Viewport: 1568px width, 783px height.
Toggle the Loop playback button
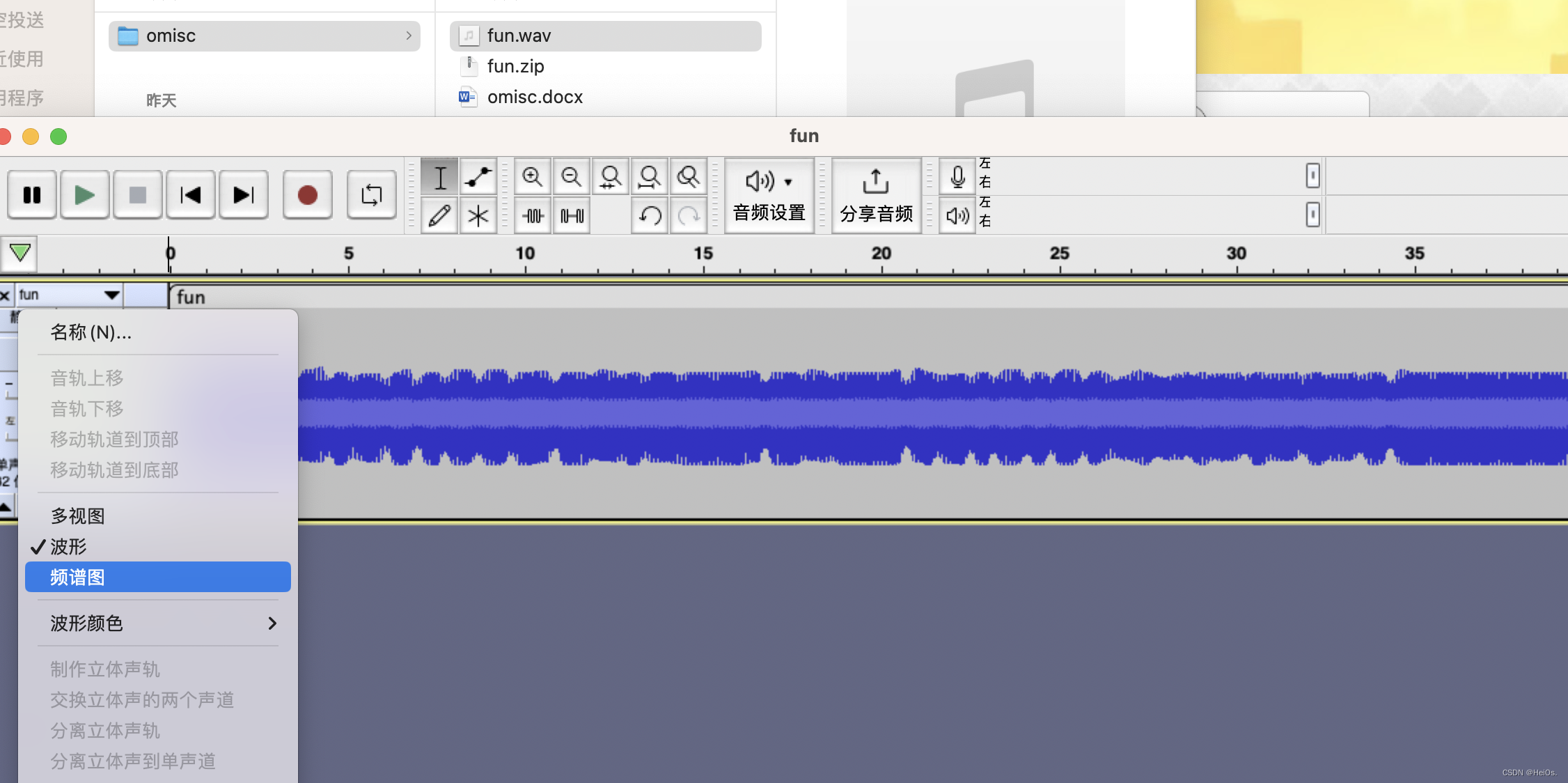(371, 195)
